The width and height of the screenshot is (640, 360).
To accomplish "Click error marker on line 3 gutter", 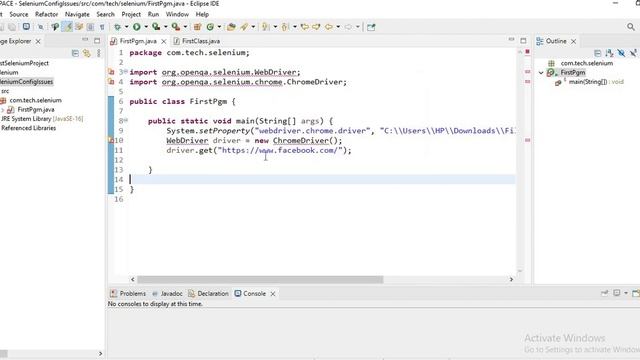I will coord(111,72).
